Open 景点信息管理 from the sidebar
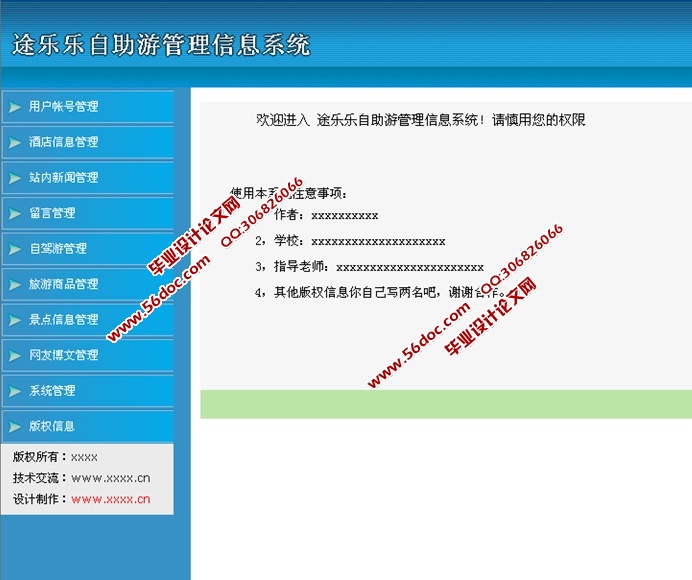 64,320
